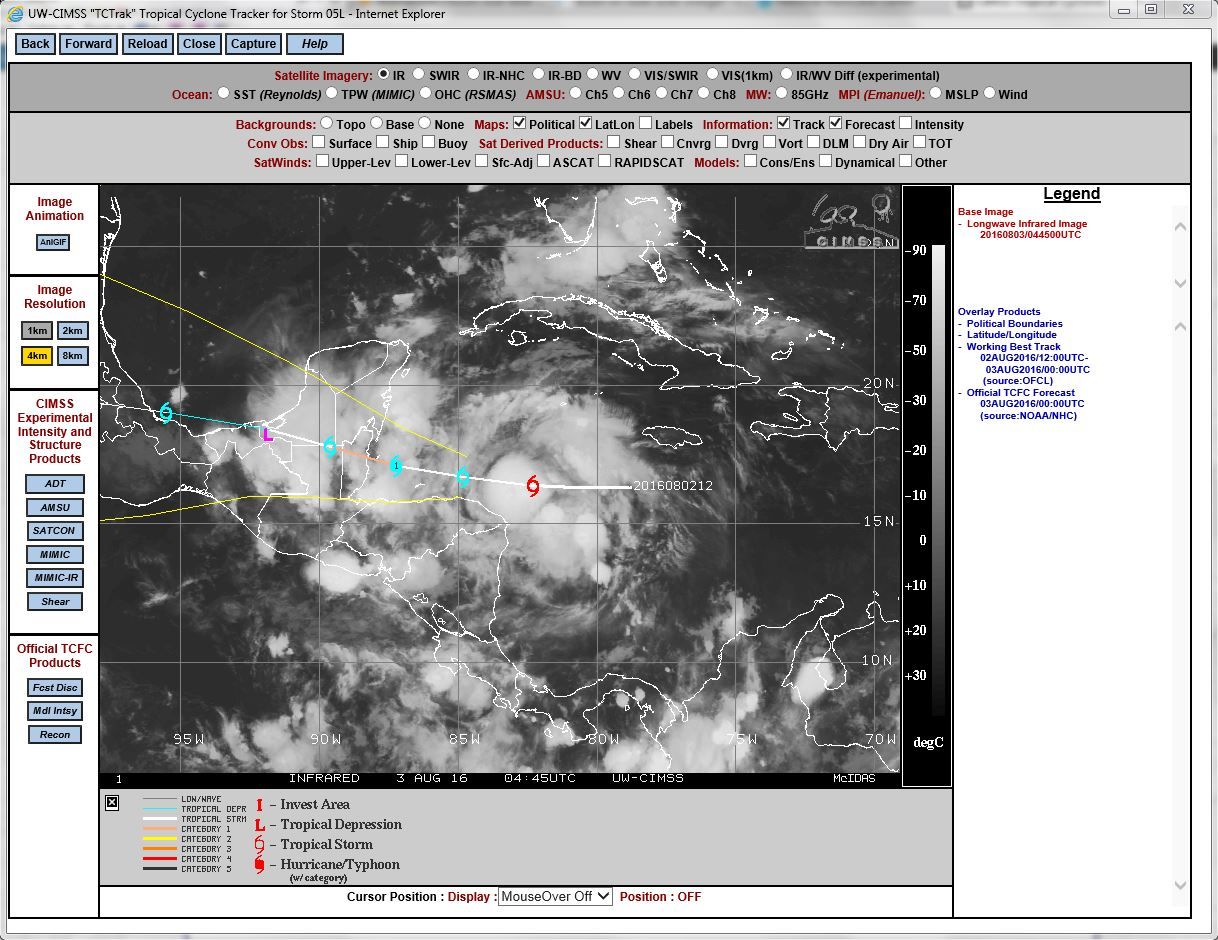
Task: Click the Forward button
Action: click(x=89, y=44)
